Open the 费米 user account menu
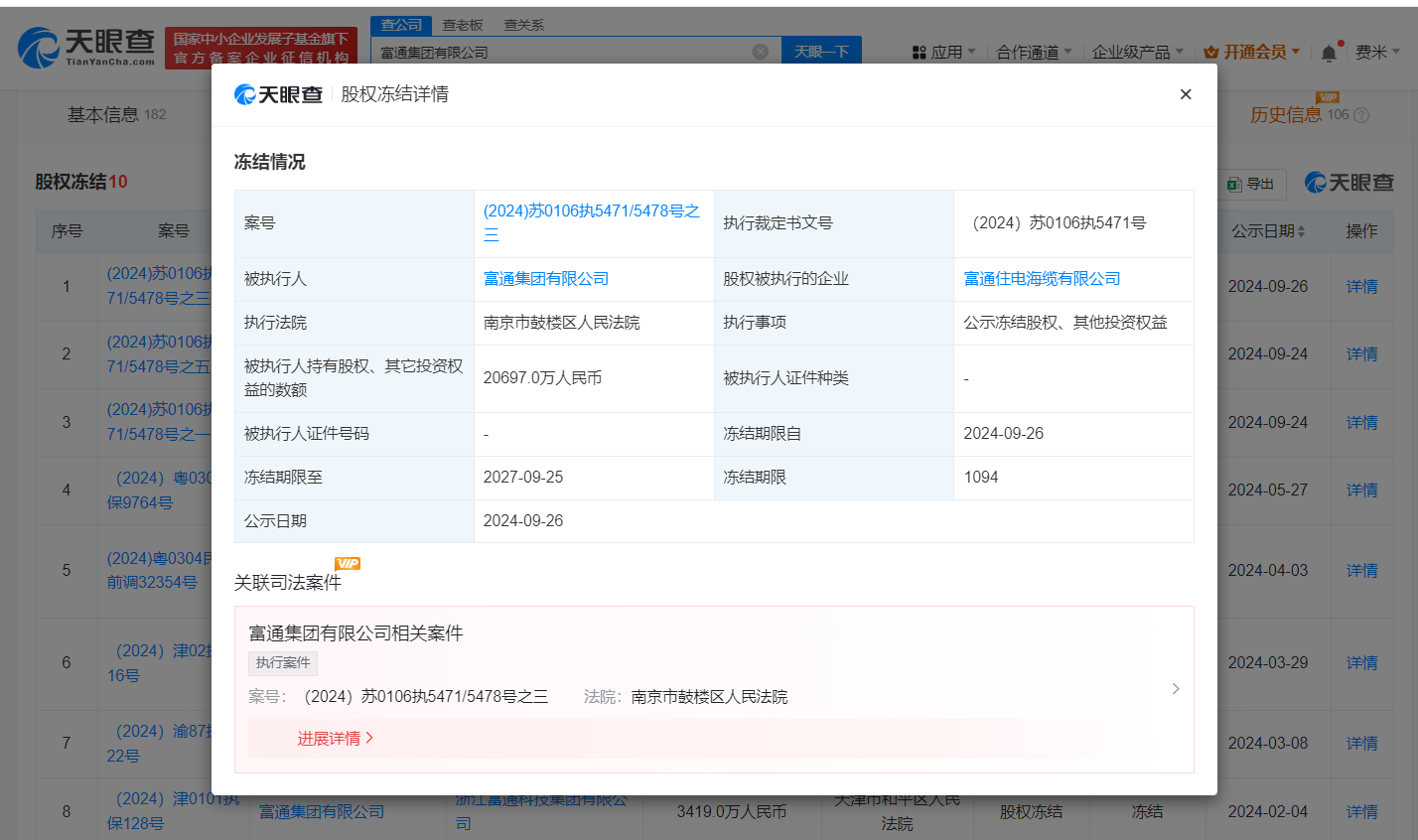1418x840 pixels. 1377,52
